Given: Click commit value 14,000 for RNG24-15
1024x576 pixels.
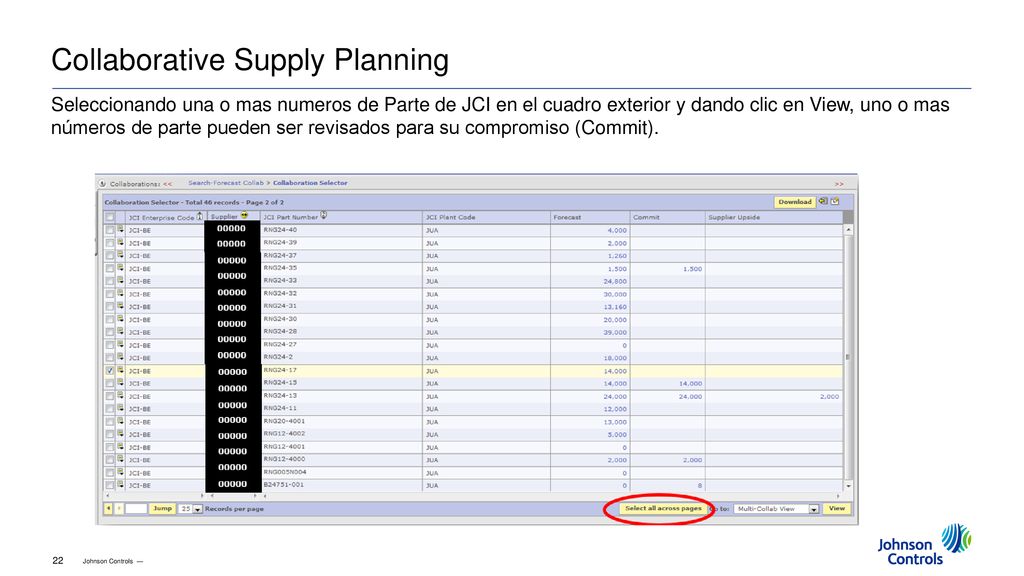Looking at the screenshot, I should 690,384.
